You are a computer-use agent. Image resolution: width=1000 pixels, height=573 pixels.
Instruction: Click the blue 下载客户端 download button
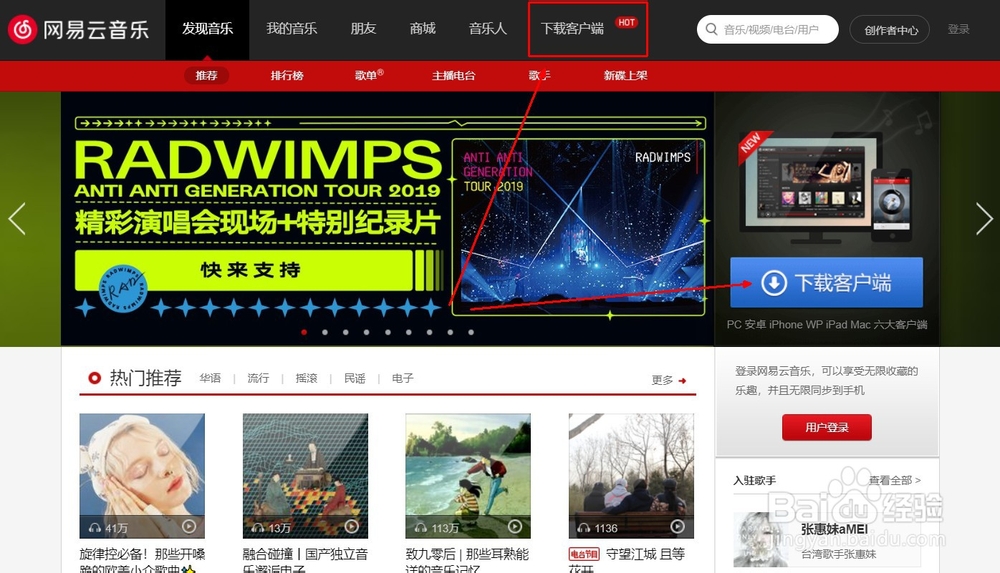(827, 282)
